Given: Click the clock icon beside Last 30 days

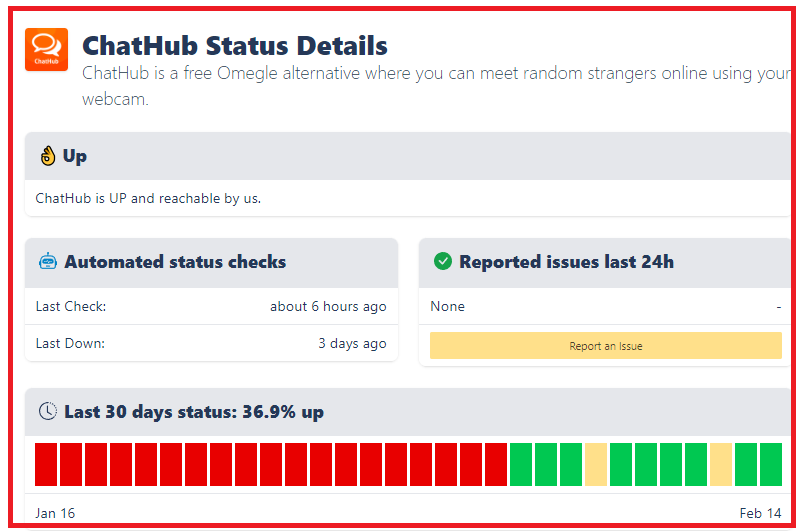Looking at the screenshot, I should [48, 411].
